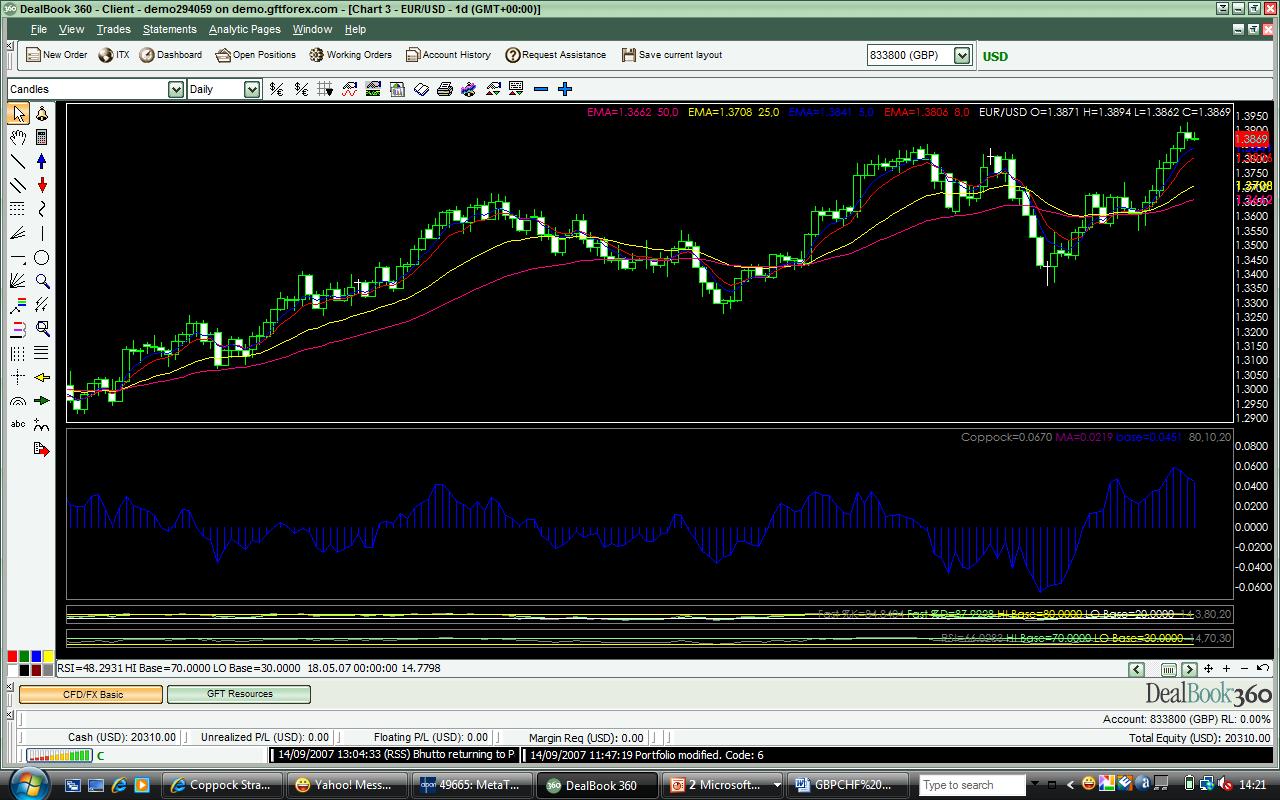Open the View menu
Screen dimensions: 1280x800
[72, 30]
